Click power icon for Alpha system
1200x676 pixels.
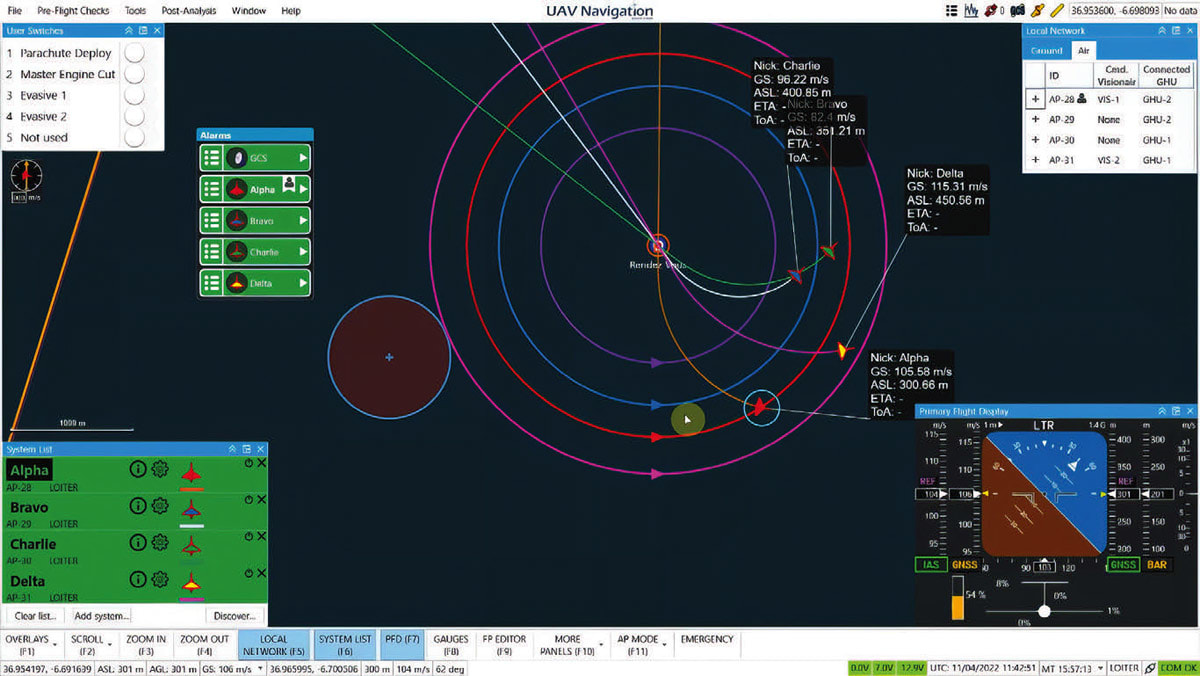pyautogui.click(x=248, y=463)
